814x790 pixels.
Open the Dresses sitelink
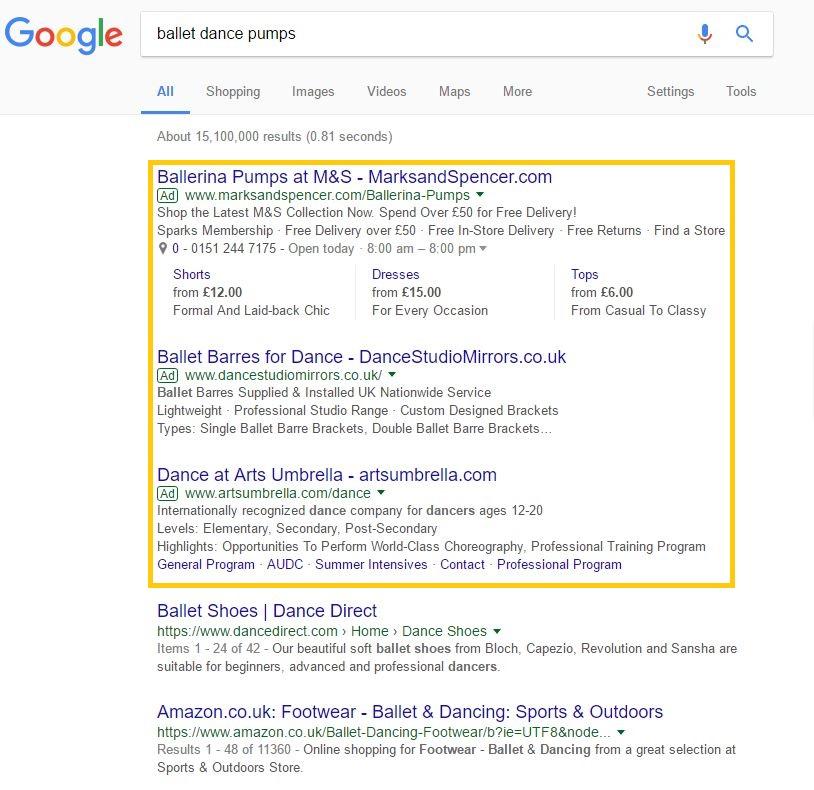pyautogui.click(x=396, y=274)
